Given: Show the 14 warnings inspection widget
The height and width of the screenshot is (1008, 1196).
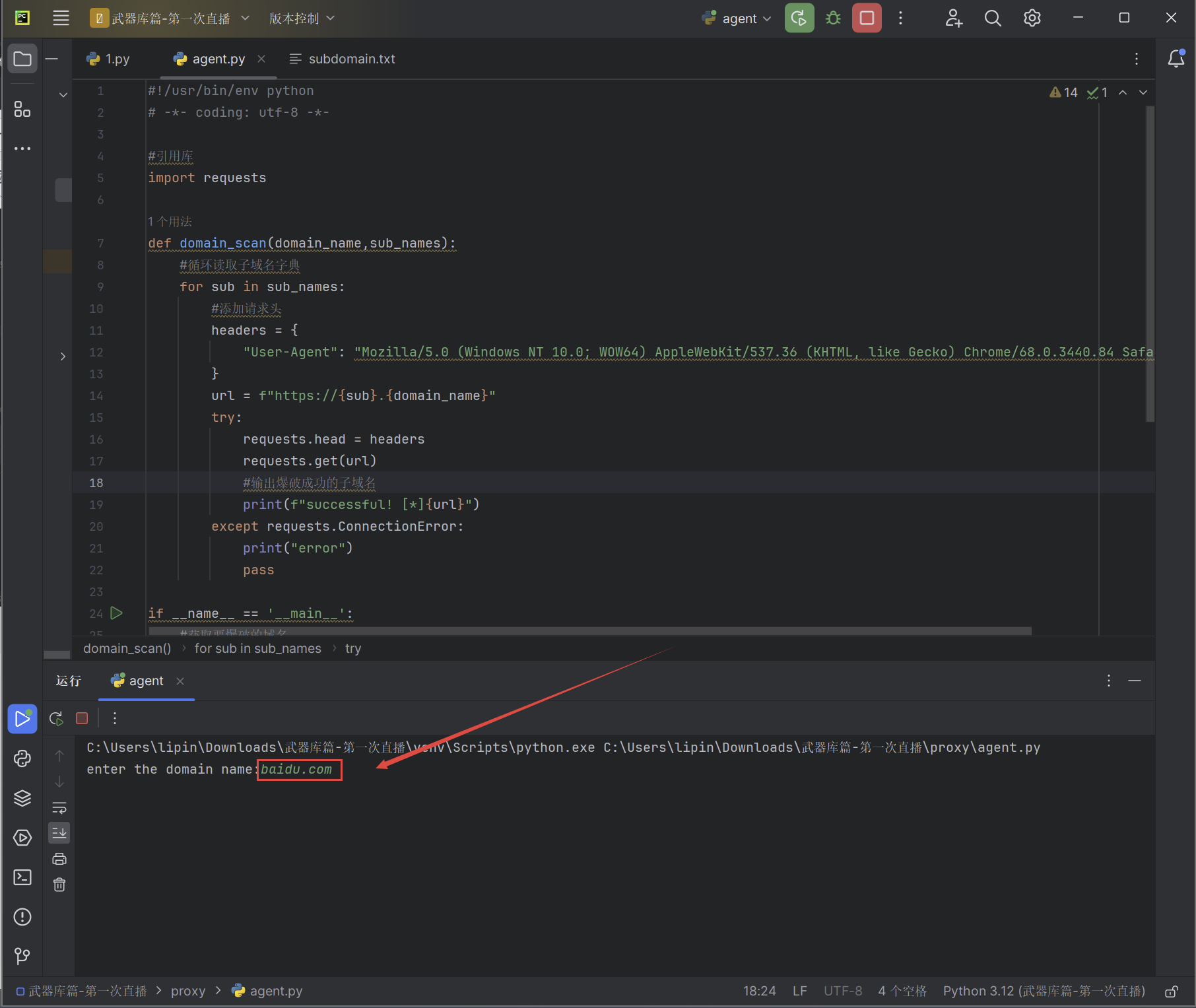Looking at the screenshot, I should [x=1063, y=92].
